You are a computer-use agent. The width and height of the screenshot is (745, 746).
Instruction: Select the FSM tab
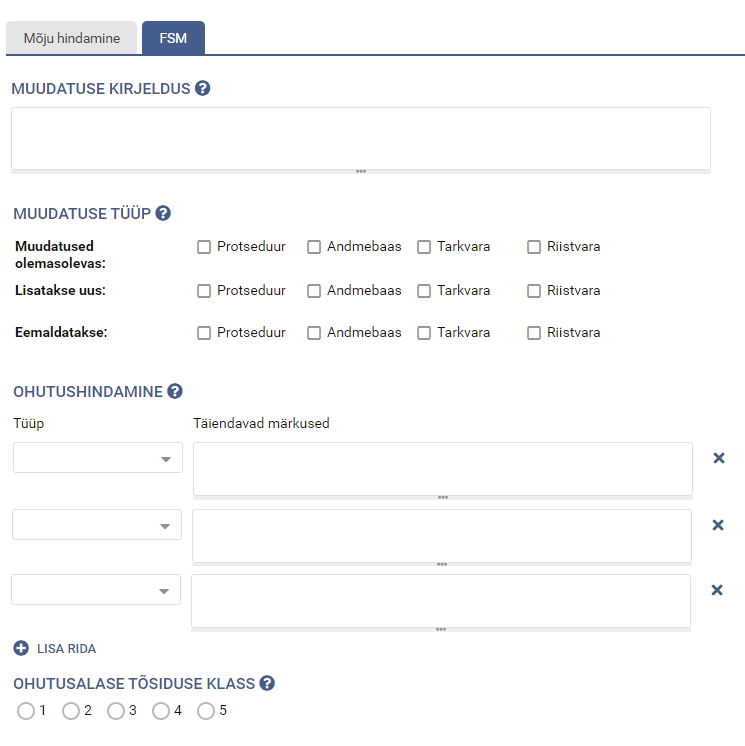click(173, 38)
